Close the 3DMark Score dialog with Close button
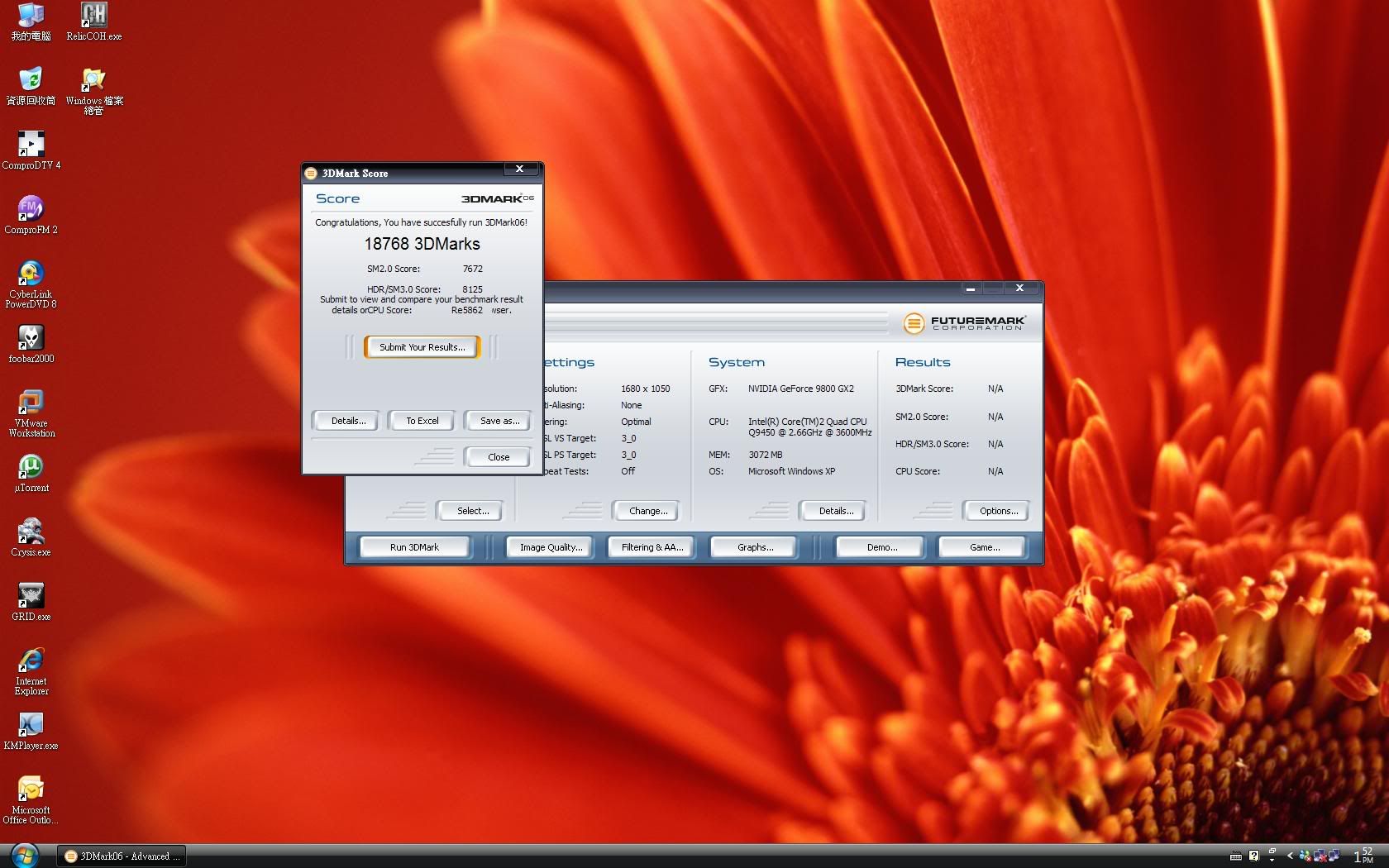 (499, 457)
